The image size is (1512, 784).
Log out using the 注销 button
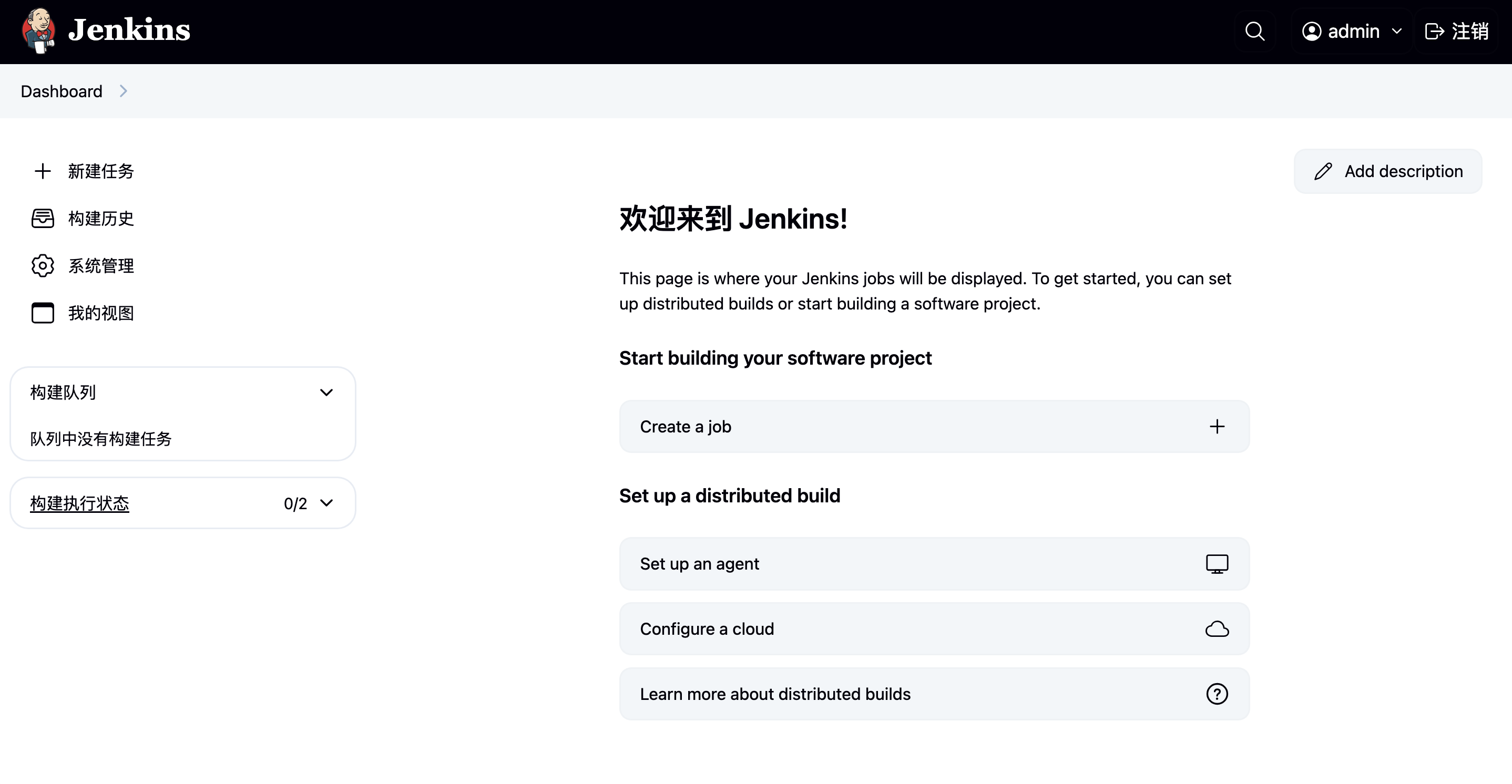tap(1457, 31)
